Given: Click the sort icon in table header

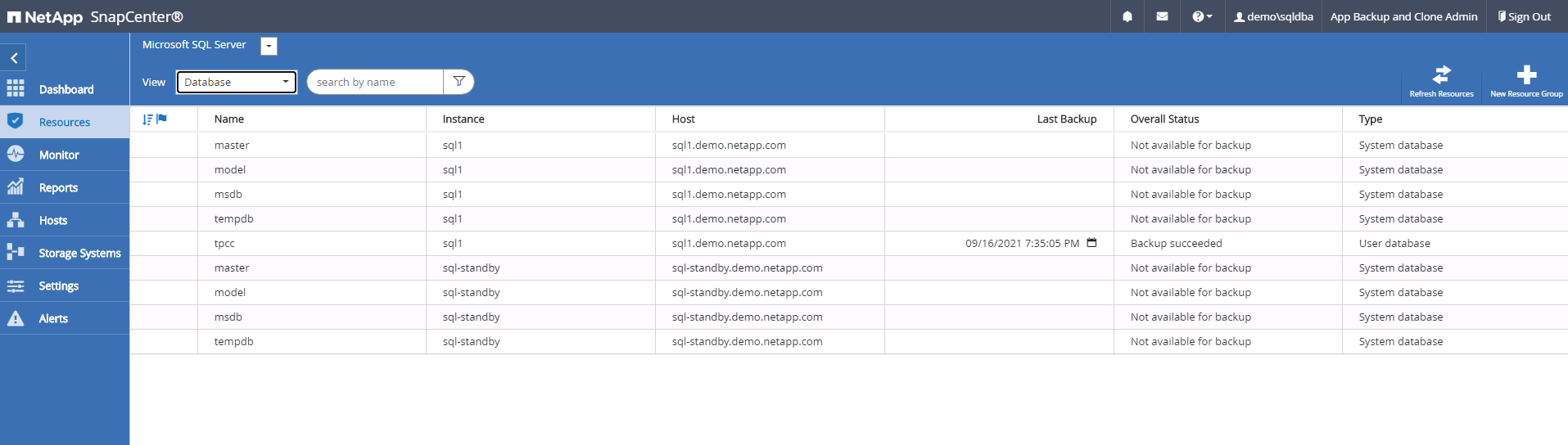Looking at the screenshot, I should (x=147, y=119).
